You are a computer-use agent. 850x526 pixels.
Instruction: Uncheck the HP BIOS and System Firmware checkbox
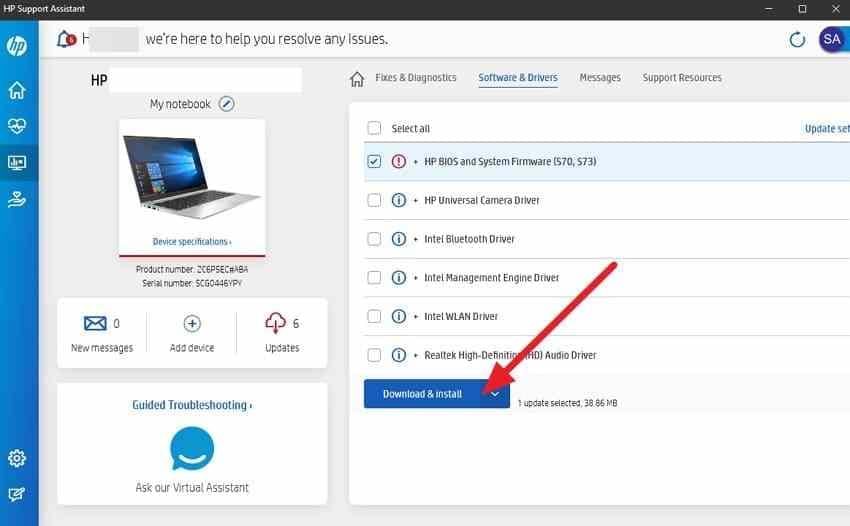click(x=374, y=161)
